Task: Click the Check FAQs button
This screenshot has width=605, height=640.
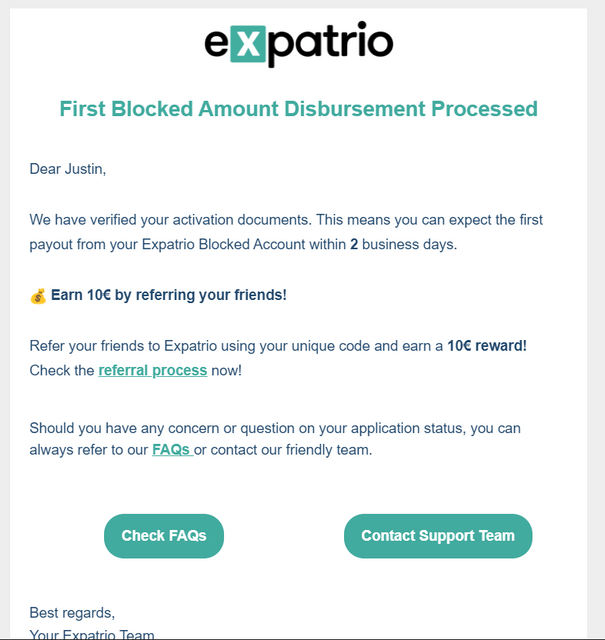Action: (x=164, y=536)
